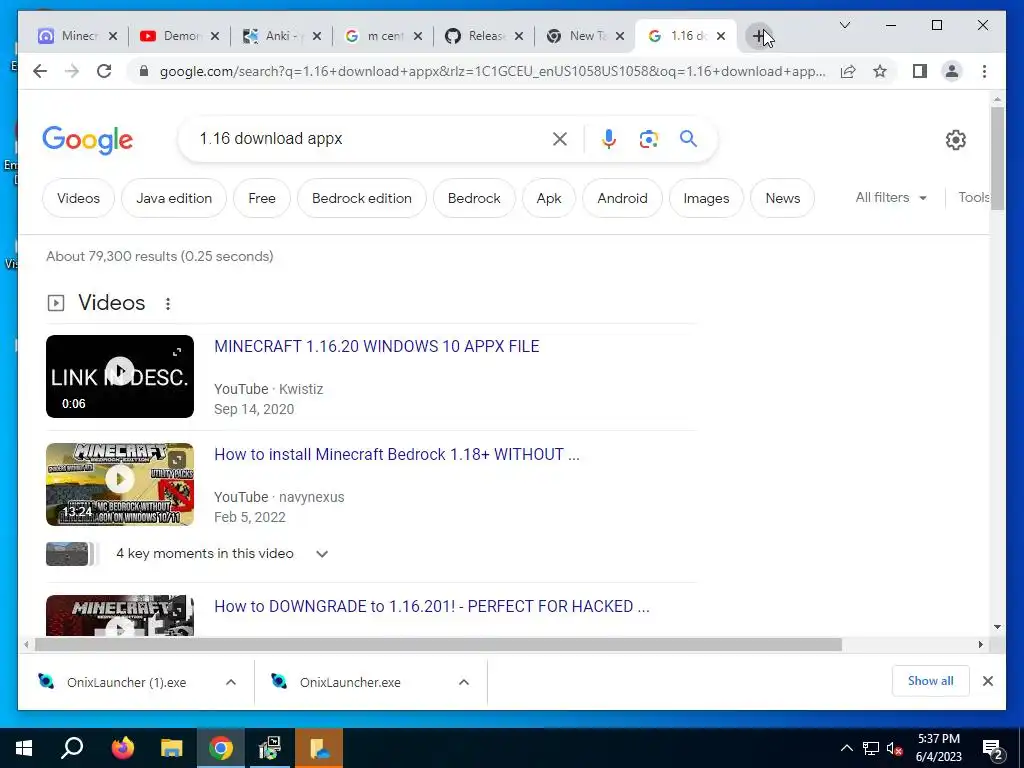
Task: Open the OnixLauncher.exe downloaded file
Action: point(350,682)
